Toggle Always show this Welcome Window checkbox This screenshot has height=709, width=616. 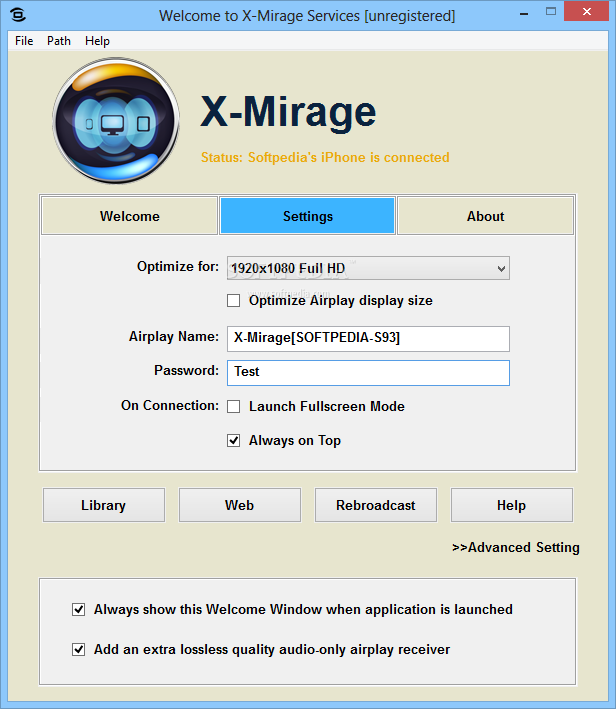click(79, 610)
